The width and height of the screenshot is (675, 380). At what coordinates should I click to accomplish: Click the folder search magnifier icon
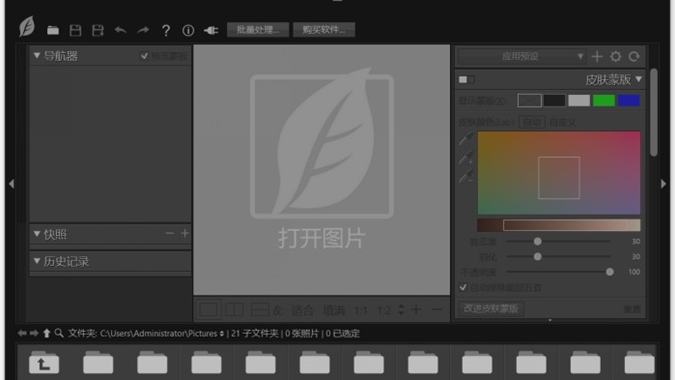point(59,333)
